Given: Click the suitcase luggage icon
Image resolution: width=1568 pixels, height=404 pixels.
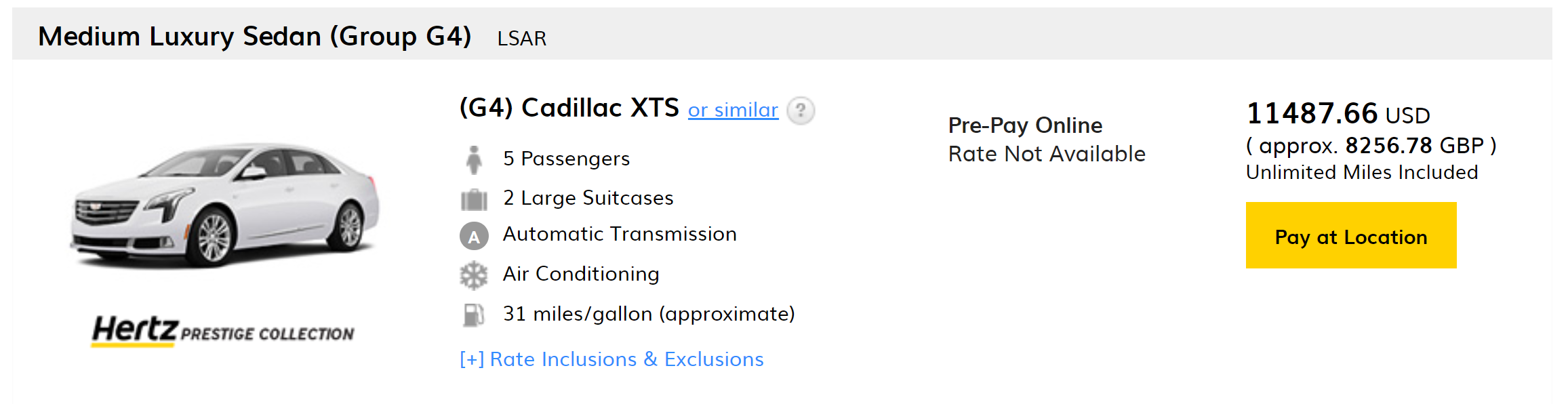Looking at the screenshot, I should pyautogui.click(x=474, y=199).
